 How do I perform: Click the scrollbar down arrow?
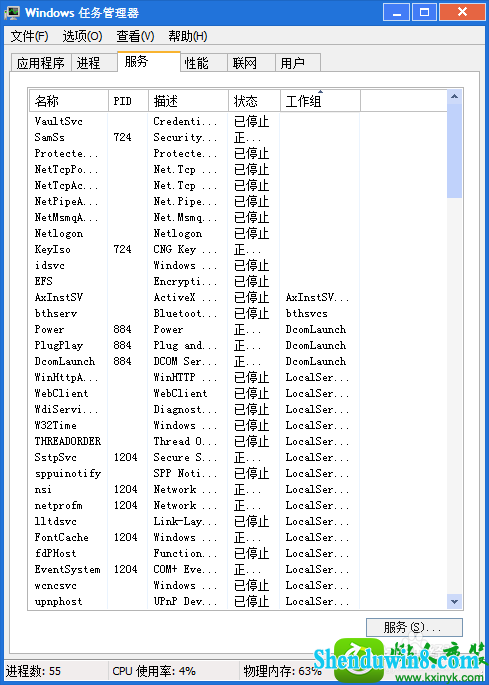pyautogui.click(x=454, y=602)
